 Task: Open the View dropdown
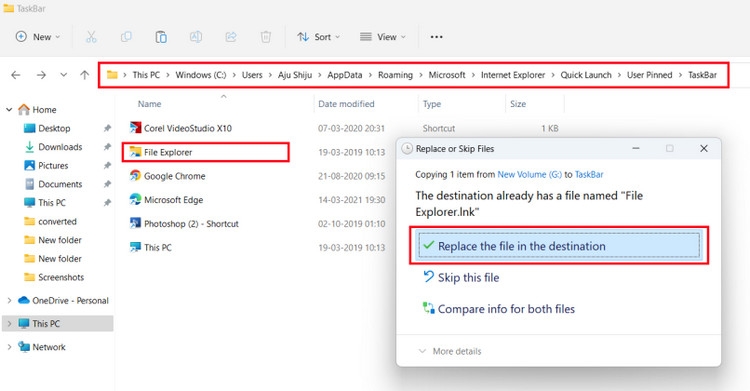(383, 37)
